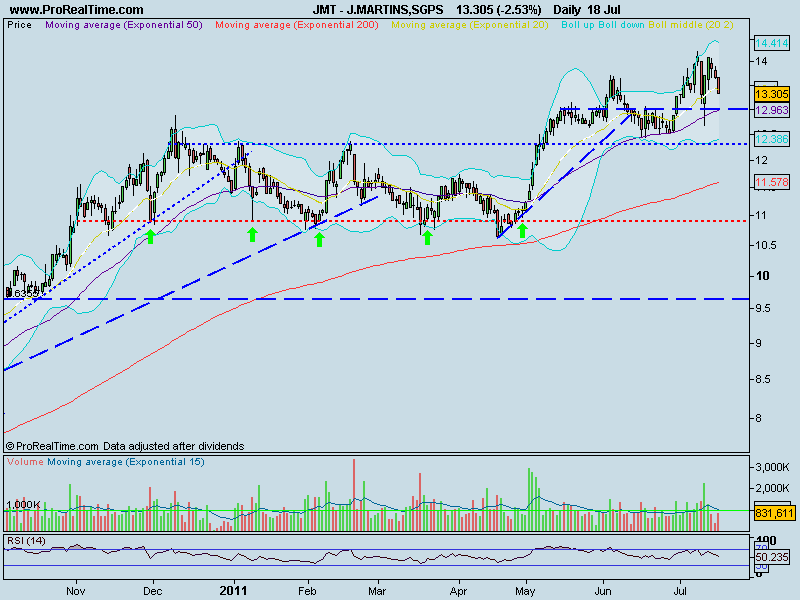The width and height of the screenshot is (800, 600).
Task: Click the Feb label on time axis
Action: click(x=307, y=591)
